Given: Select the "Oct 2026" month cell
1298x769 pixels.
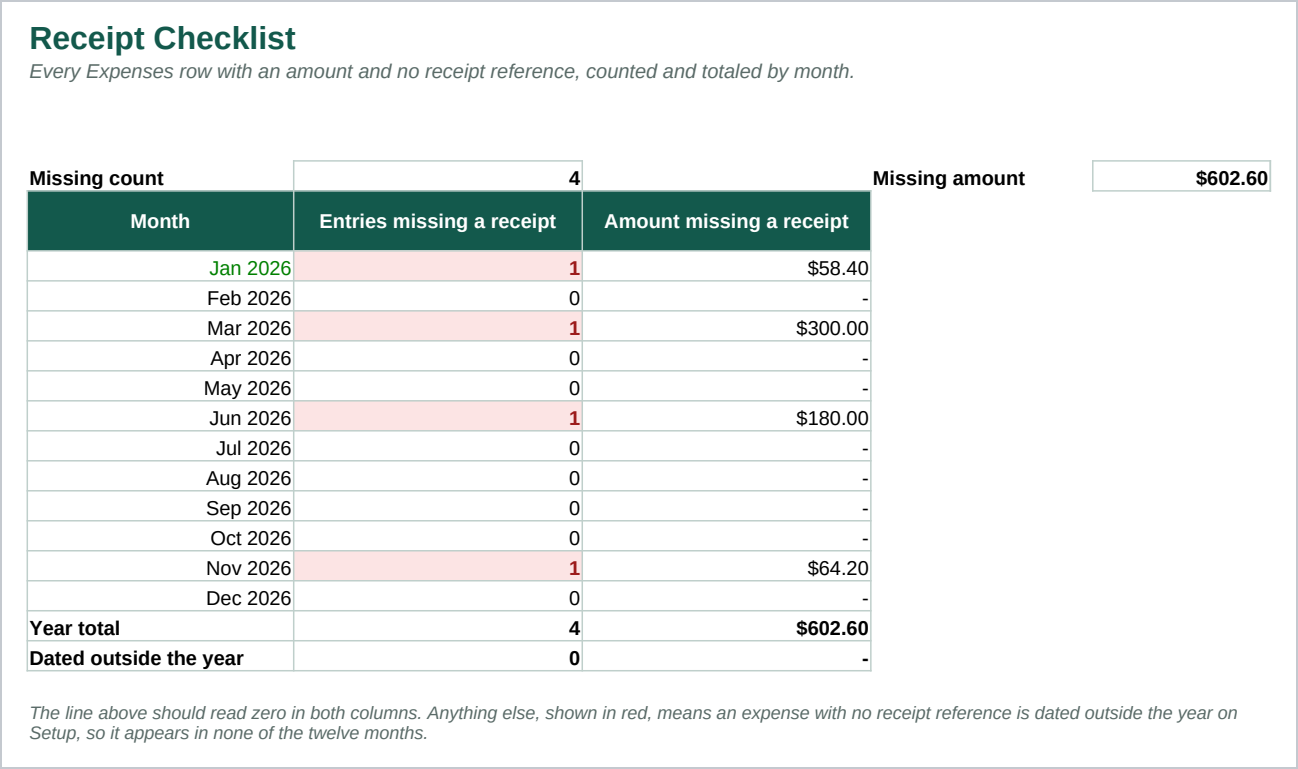Looking at the screenshot, I should pos(160,537).
